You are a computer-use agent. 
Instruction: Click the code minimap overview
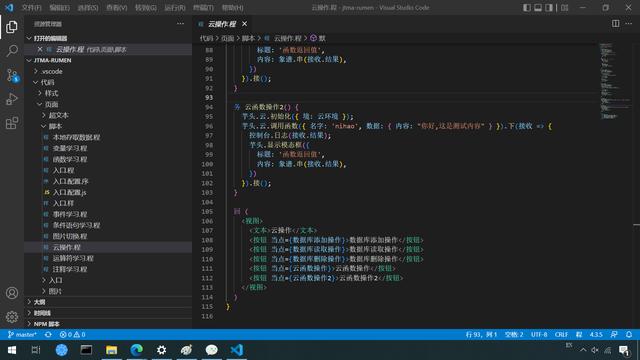point(616,82)
